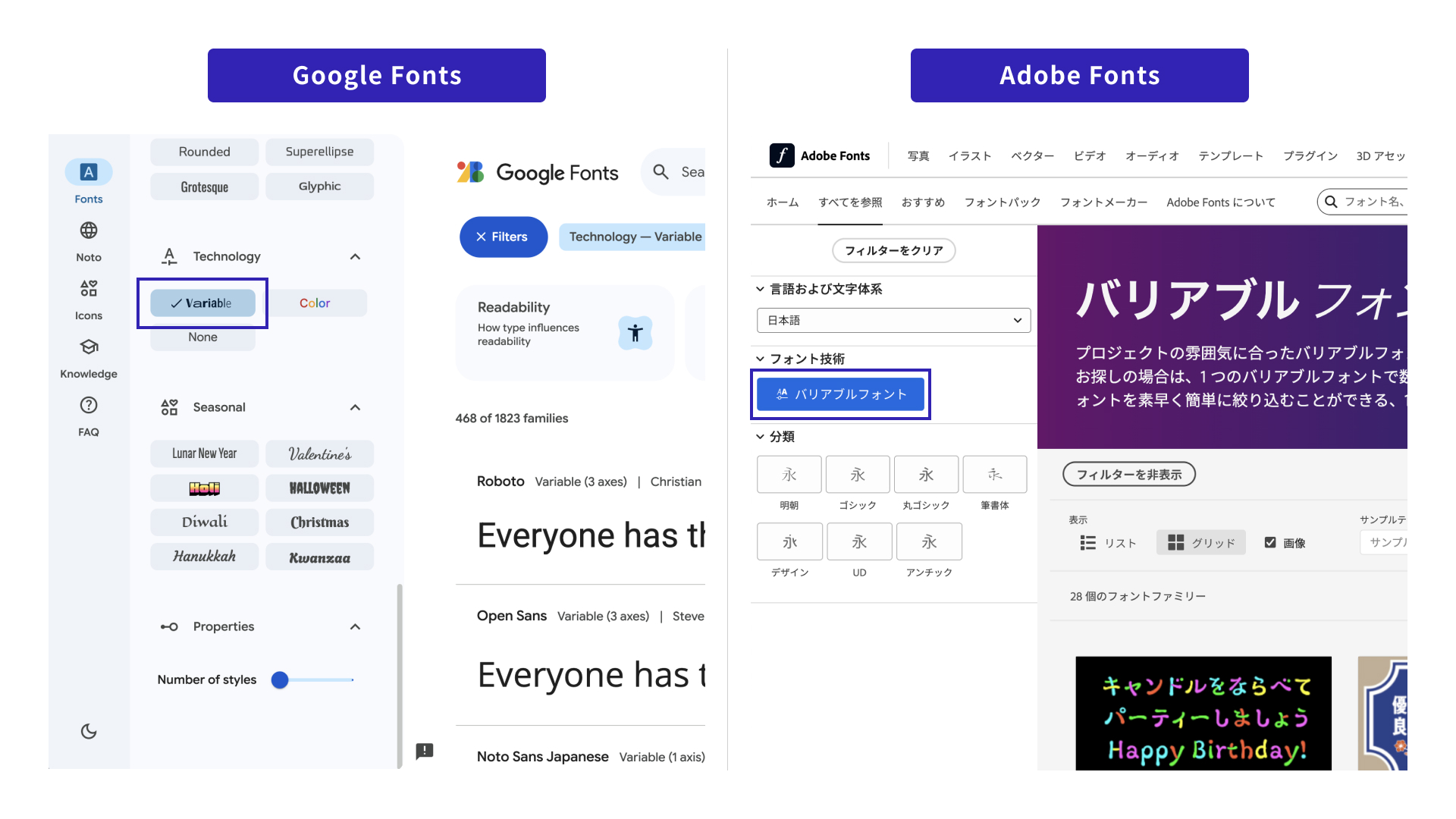The image size is (1456, 819).
Task: Open the Fonts section in Google sidebar
Action: click(x=89, y=182)
